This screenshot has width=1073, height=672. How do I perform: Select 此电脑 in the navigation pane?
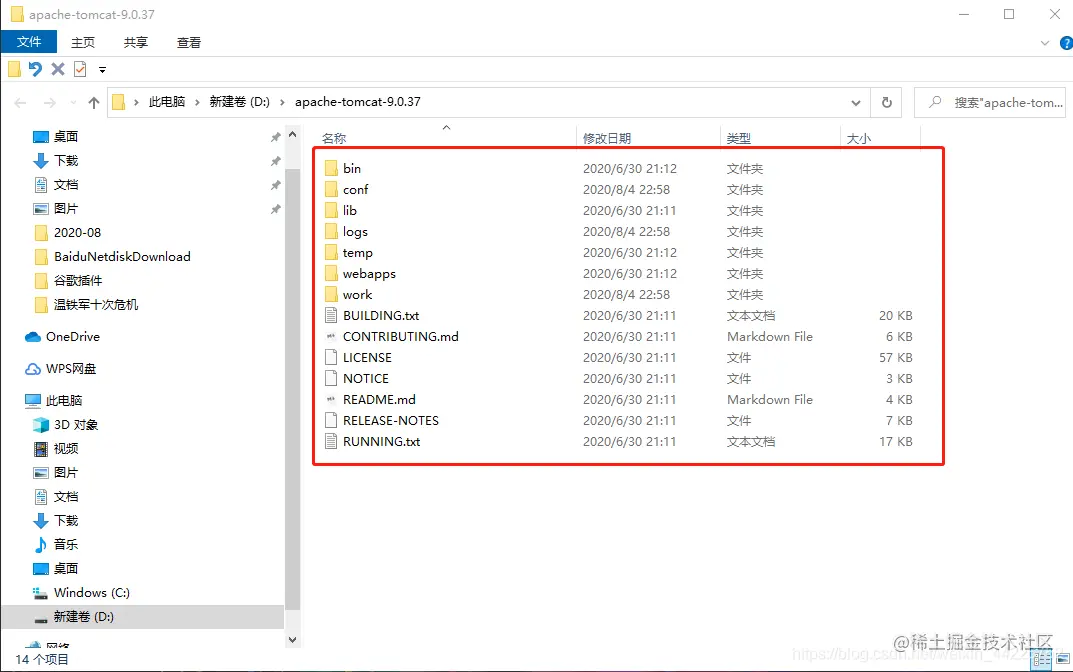coord(64,400)
